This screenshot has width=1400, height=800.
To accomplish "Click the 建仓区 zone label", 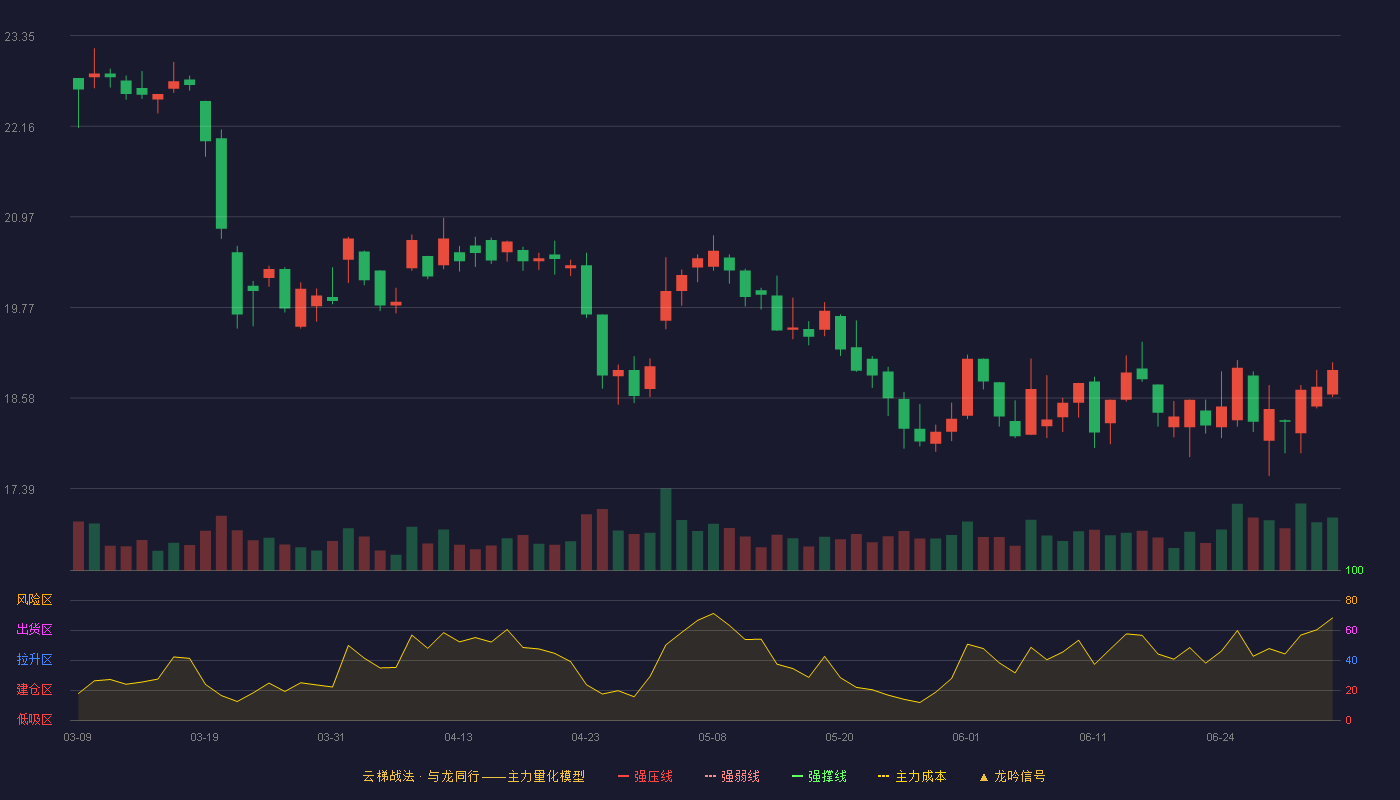I will (35, 690).
